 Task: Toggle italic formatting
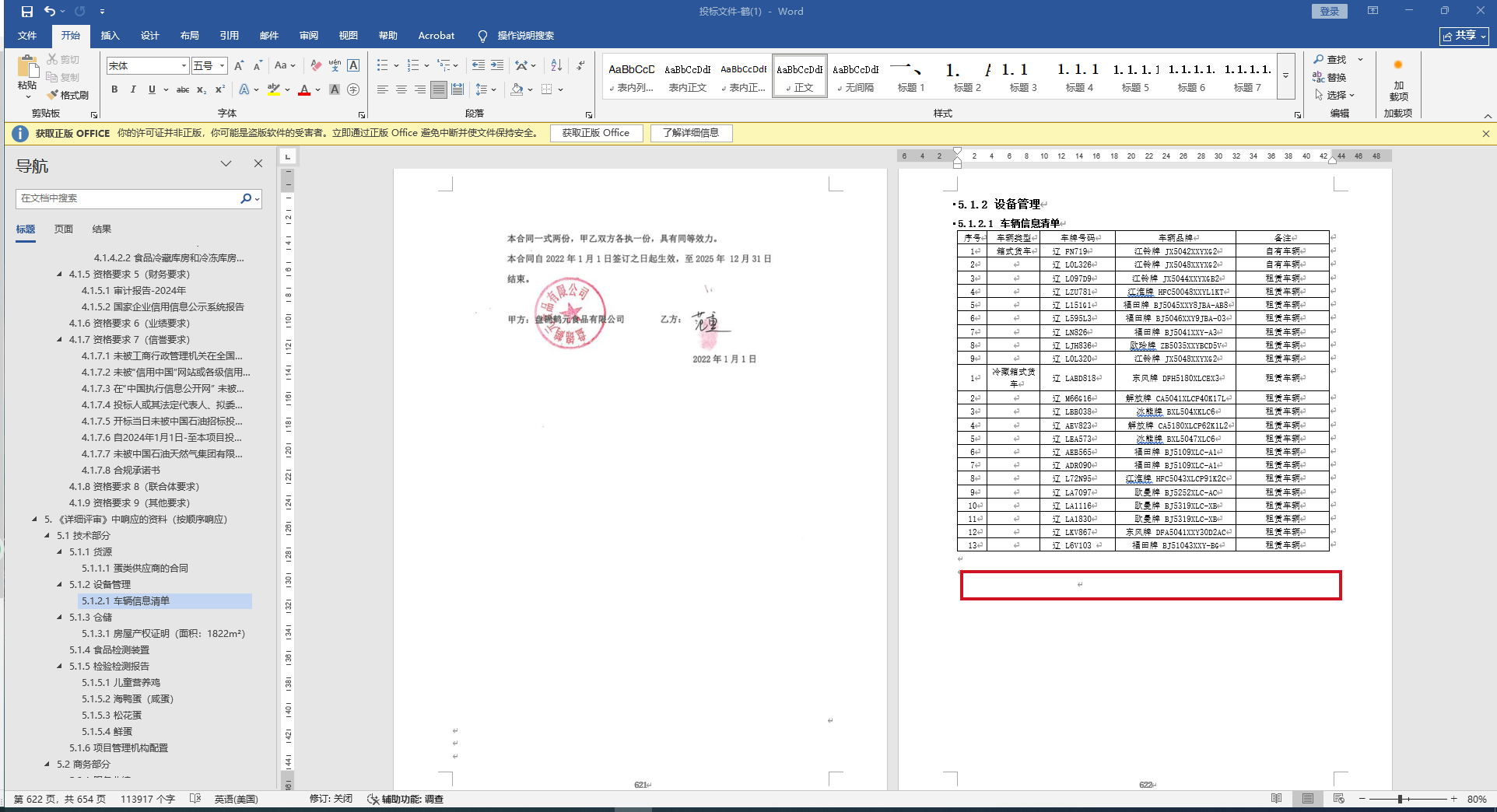tap(133, 89)
